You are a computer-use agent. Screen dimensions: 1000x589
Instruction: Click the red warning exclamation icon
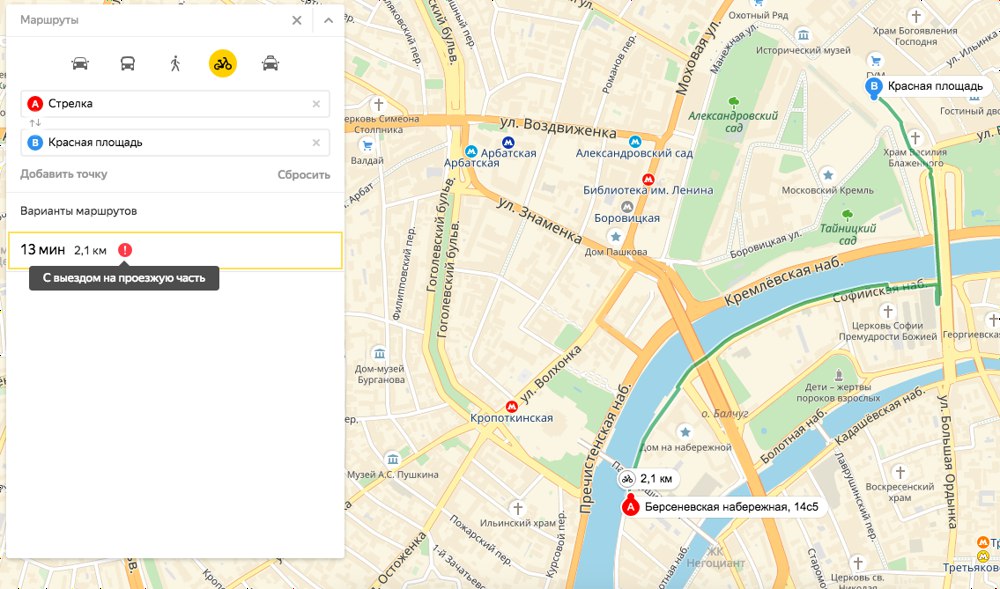click(x=125, y=250)
